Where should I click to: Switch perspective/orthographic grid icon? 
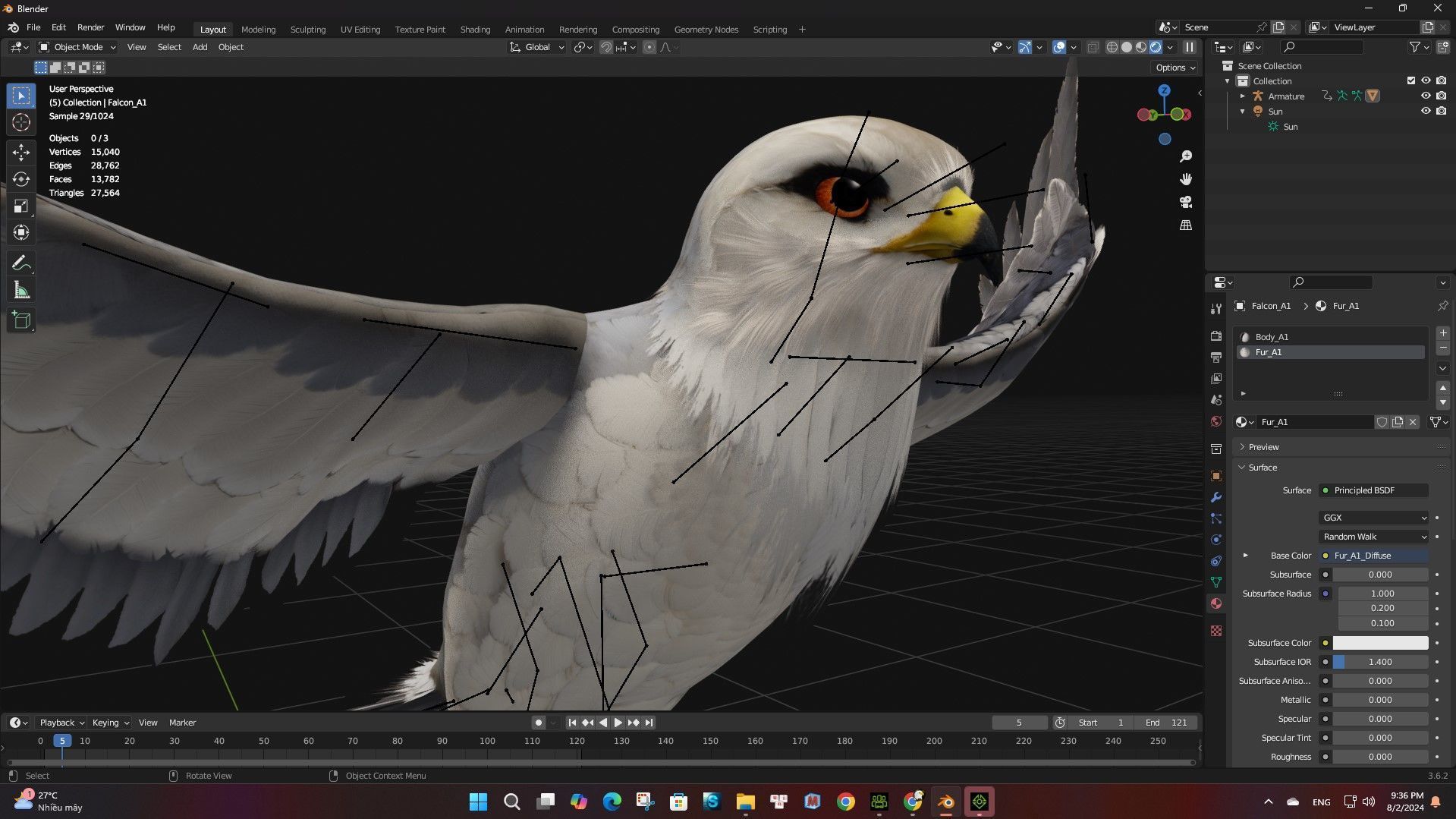point(1186,225)
